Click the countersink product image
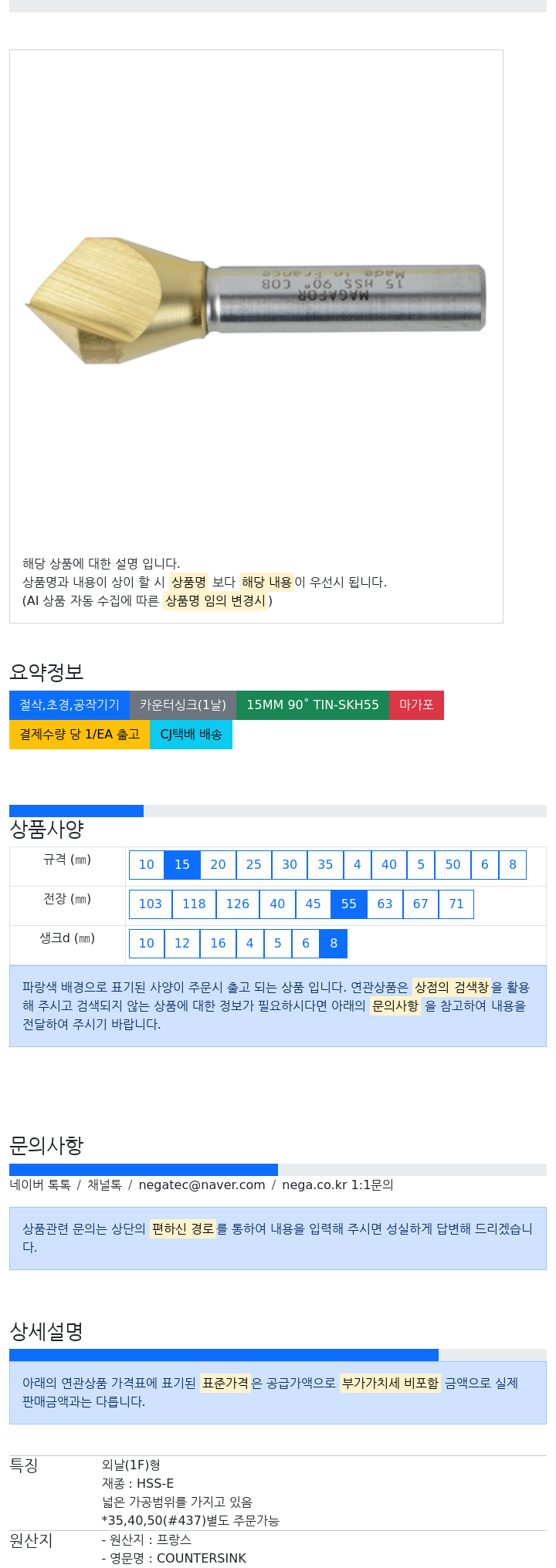Screen dimensions: 556x1568 coord(256,300)
